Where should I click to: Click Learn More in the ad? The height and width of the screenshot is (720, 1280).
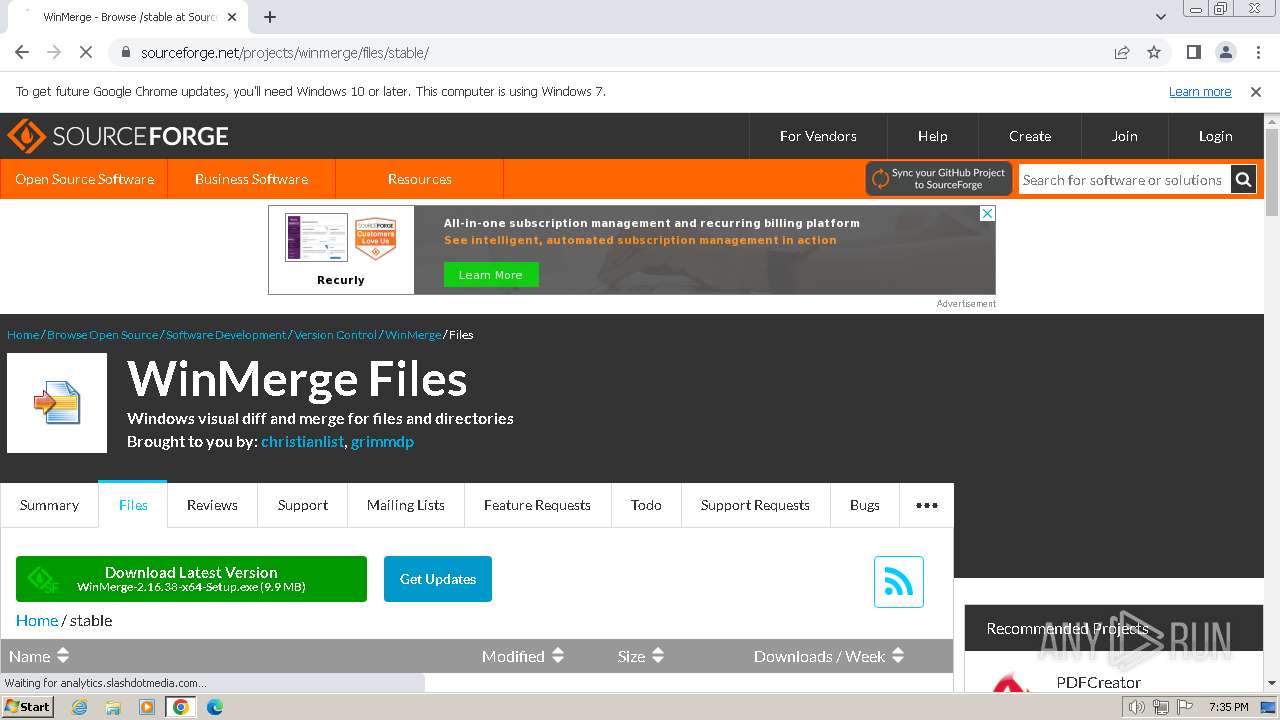[x=491, y=275]
